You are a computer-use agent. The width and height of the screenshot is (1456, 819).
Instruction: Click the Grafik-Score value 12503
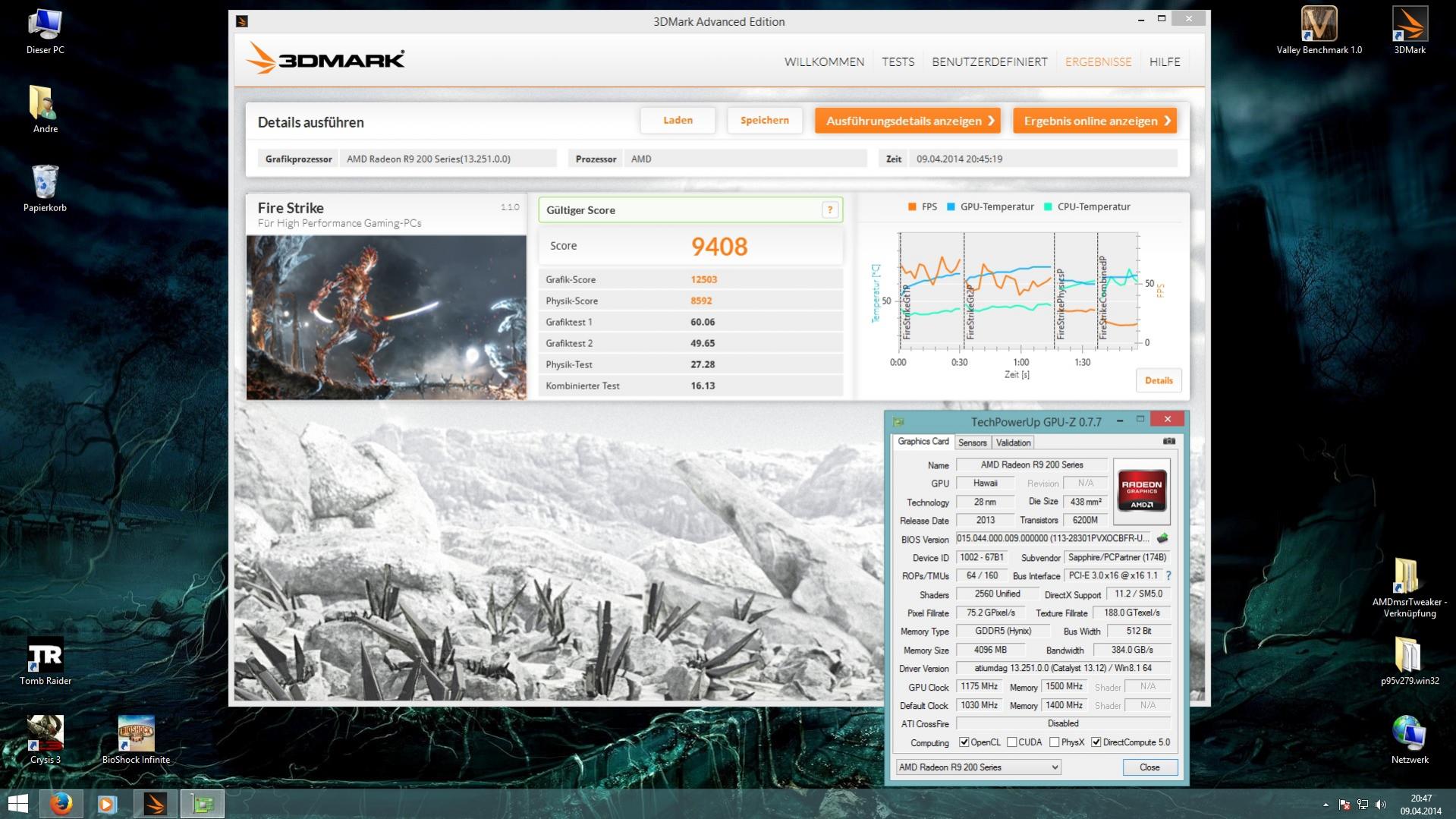[703, 279]
